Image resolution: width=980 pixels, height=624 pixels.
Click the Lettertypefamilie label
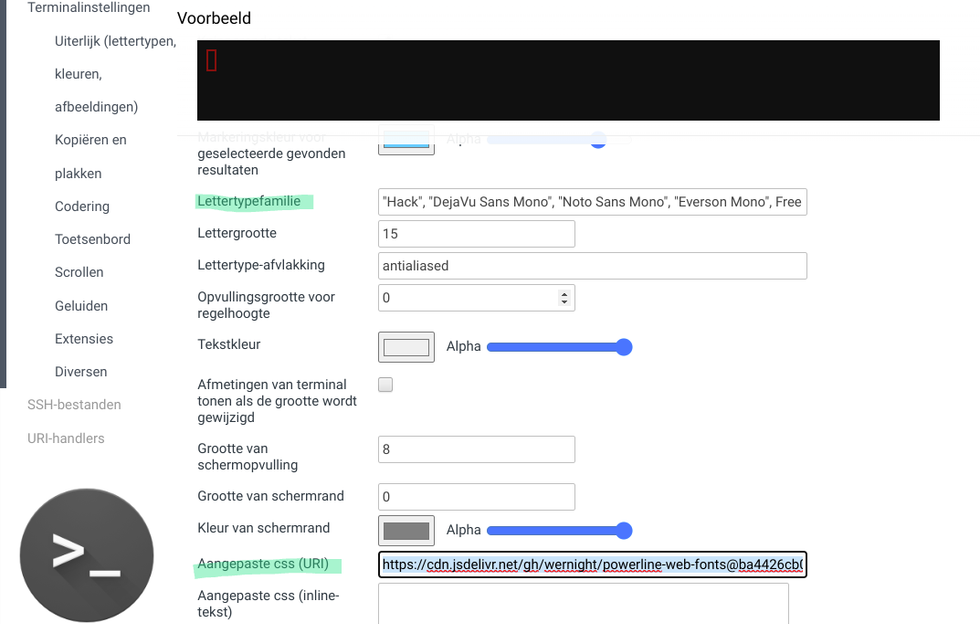click(x=249, y=201)
